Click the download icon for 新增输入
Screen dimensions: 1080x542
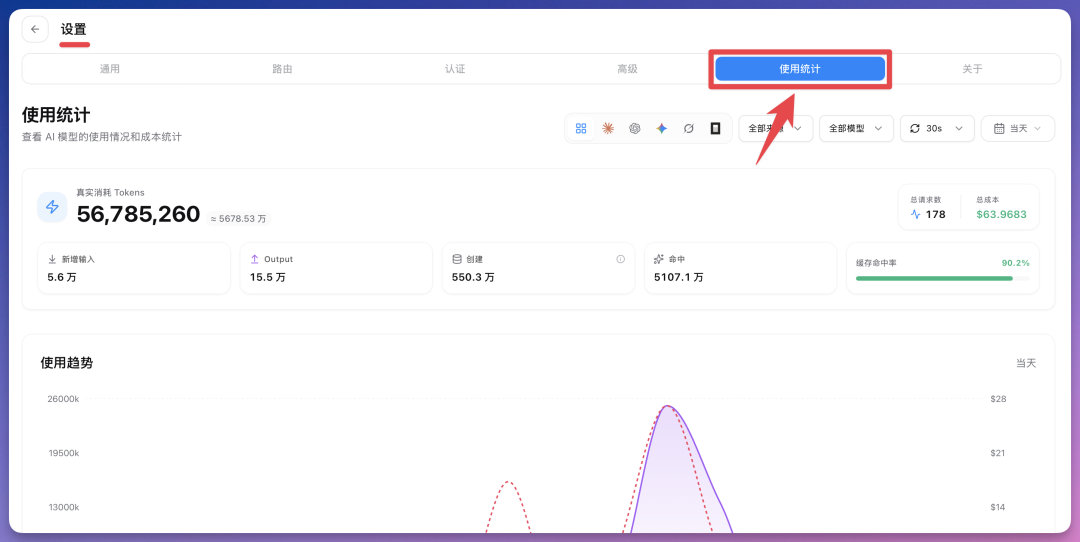[52, 259]
